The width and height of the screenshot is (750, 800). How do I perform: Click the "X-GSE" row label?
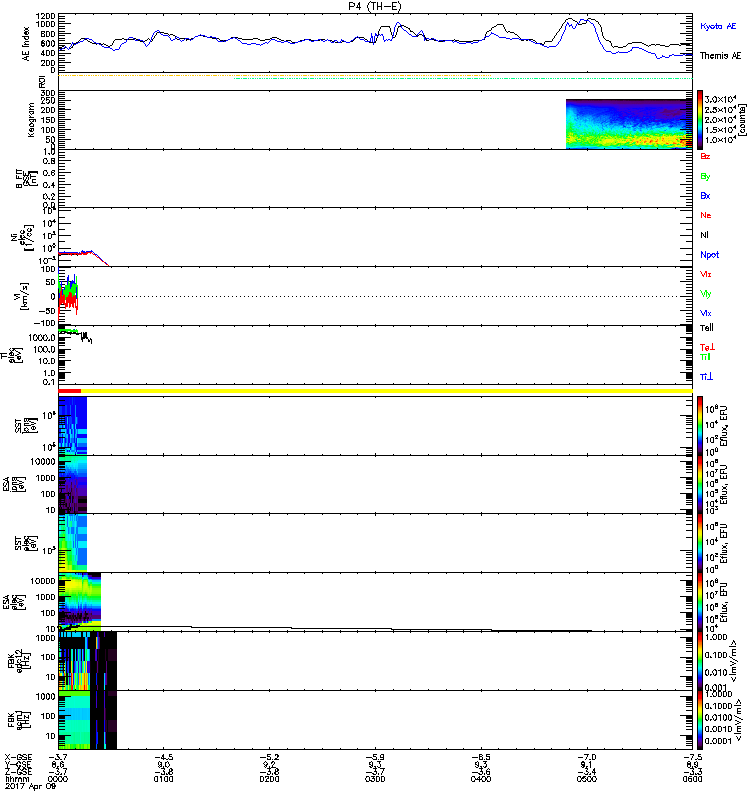(x=16, y=757)
